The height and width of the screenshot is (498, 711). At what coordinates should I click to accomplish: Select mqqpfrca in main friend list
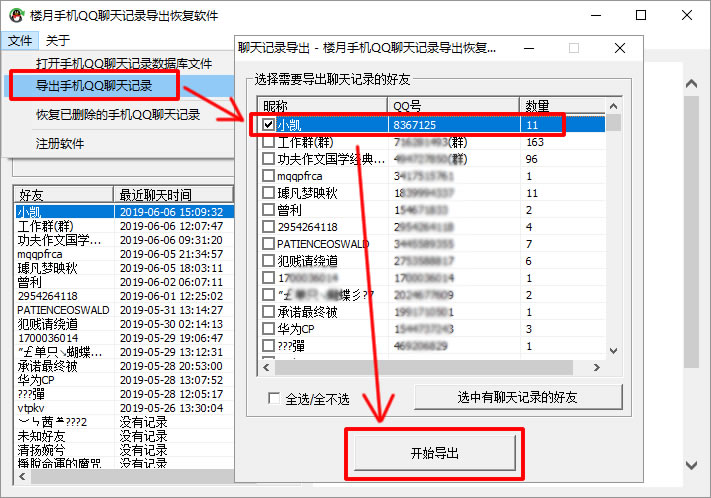click(x=40, y=254)
